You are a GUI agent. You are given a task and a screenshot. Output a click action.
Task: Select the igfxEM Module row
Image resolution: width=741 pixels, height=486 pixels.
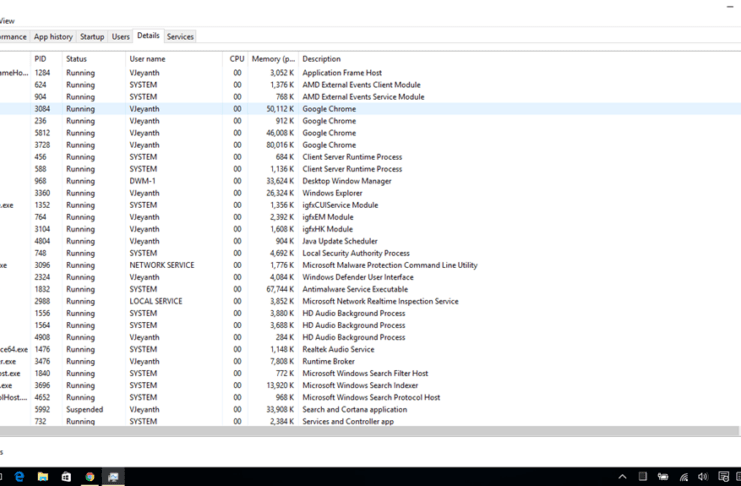point(370,217)
